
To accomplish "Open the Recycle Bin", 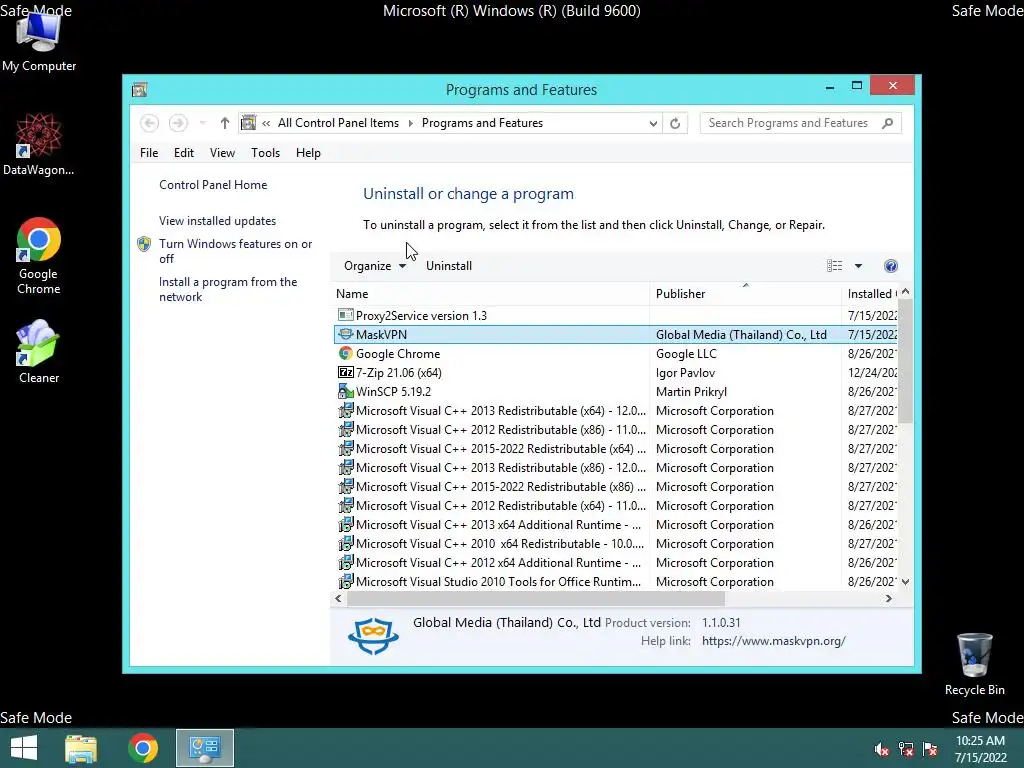I will tap(974, 664).
